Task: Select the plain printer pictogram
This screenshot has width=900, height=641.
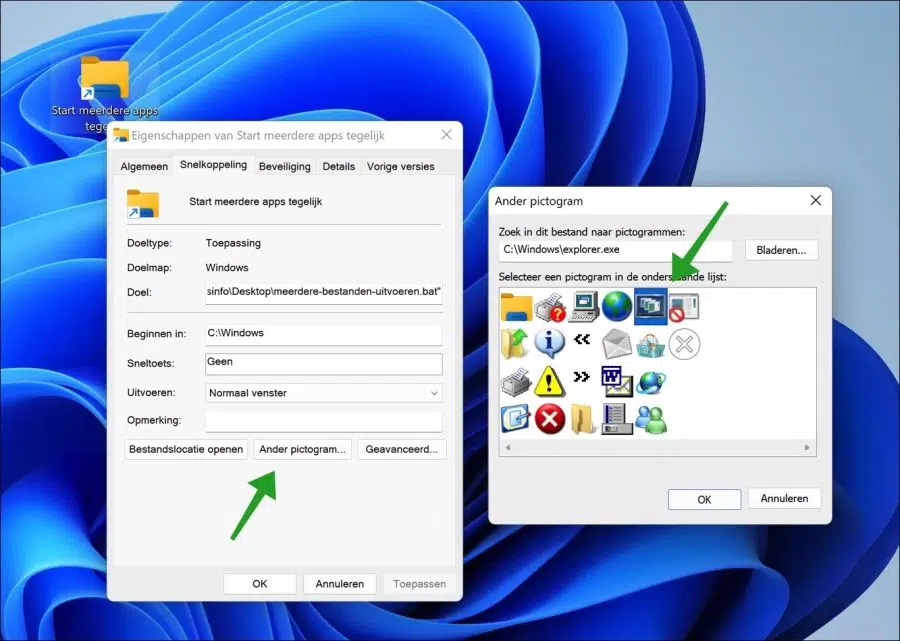Action: pos(516,382)
